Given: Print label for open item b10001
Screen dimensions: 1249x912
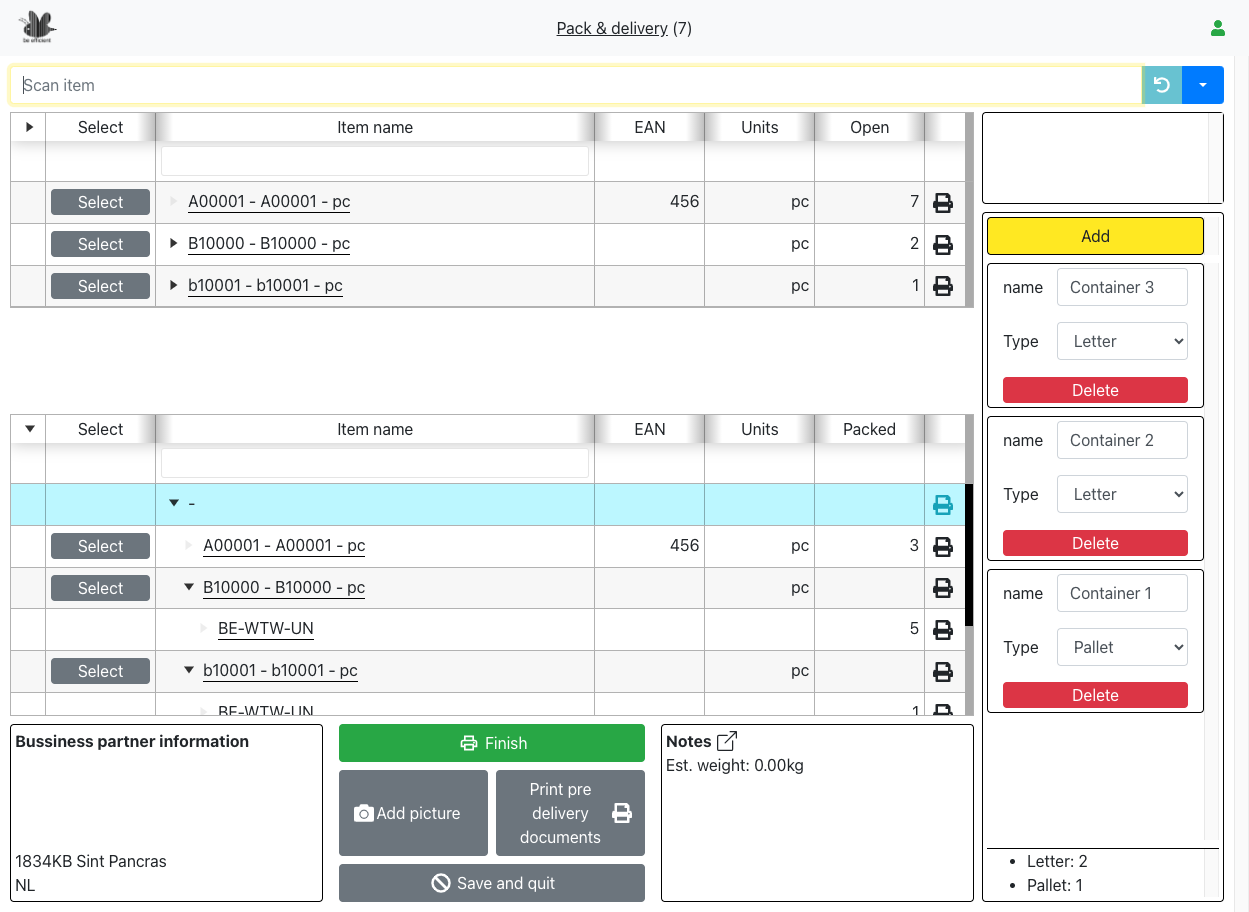Looking at the screenshot, I should point(942,287).
